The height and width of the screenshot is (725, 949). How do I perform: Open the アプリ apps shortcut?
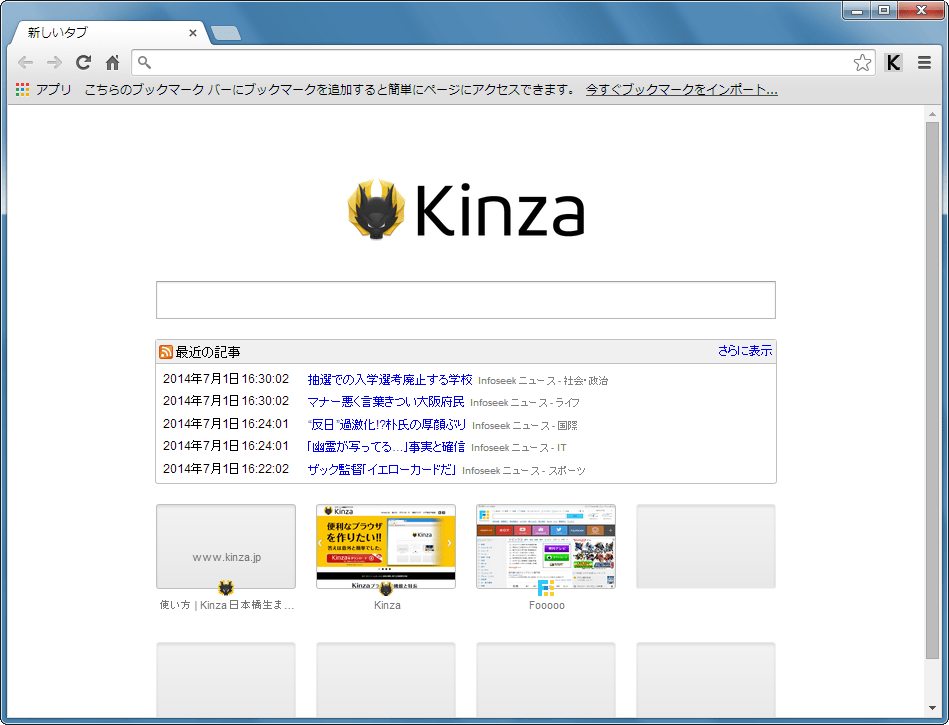[x=44, y=90]
